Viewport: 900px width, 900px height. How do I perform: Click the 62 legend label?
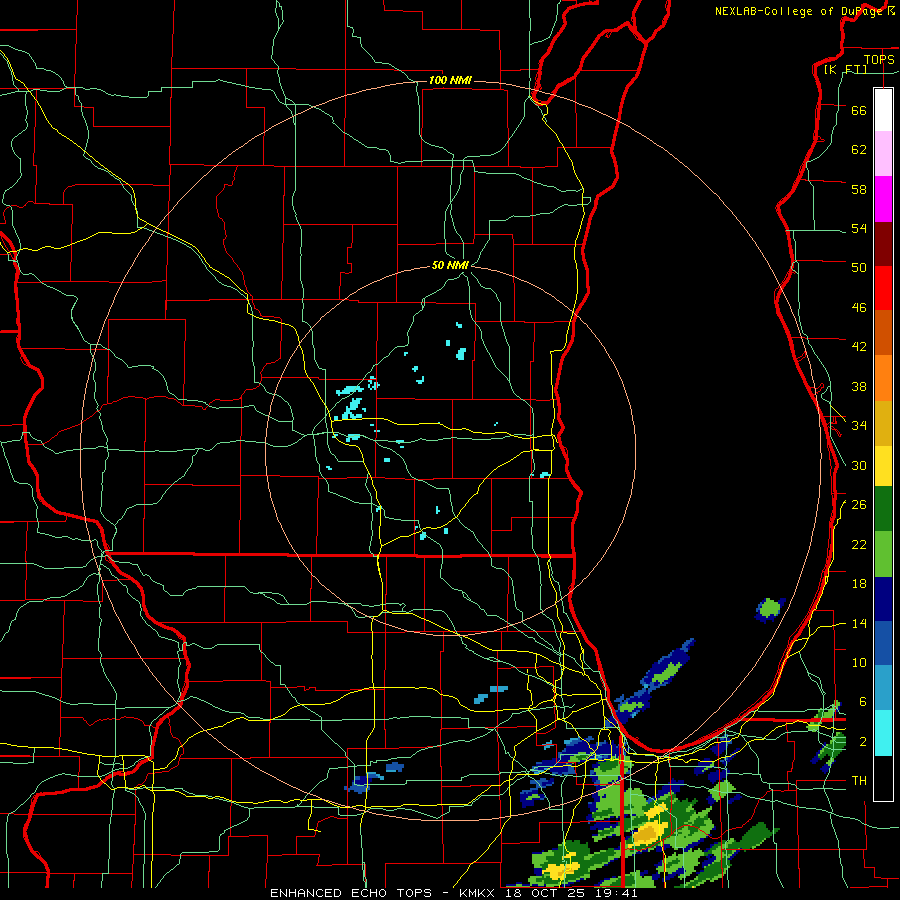click(859, 150)
